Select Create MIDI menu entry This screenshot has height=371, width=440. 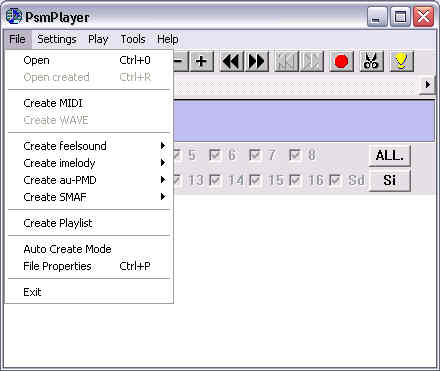coord(89,103)
